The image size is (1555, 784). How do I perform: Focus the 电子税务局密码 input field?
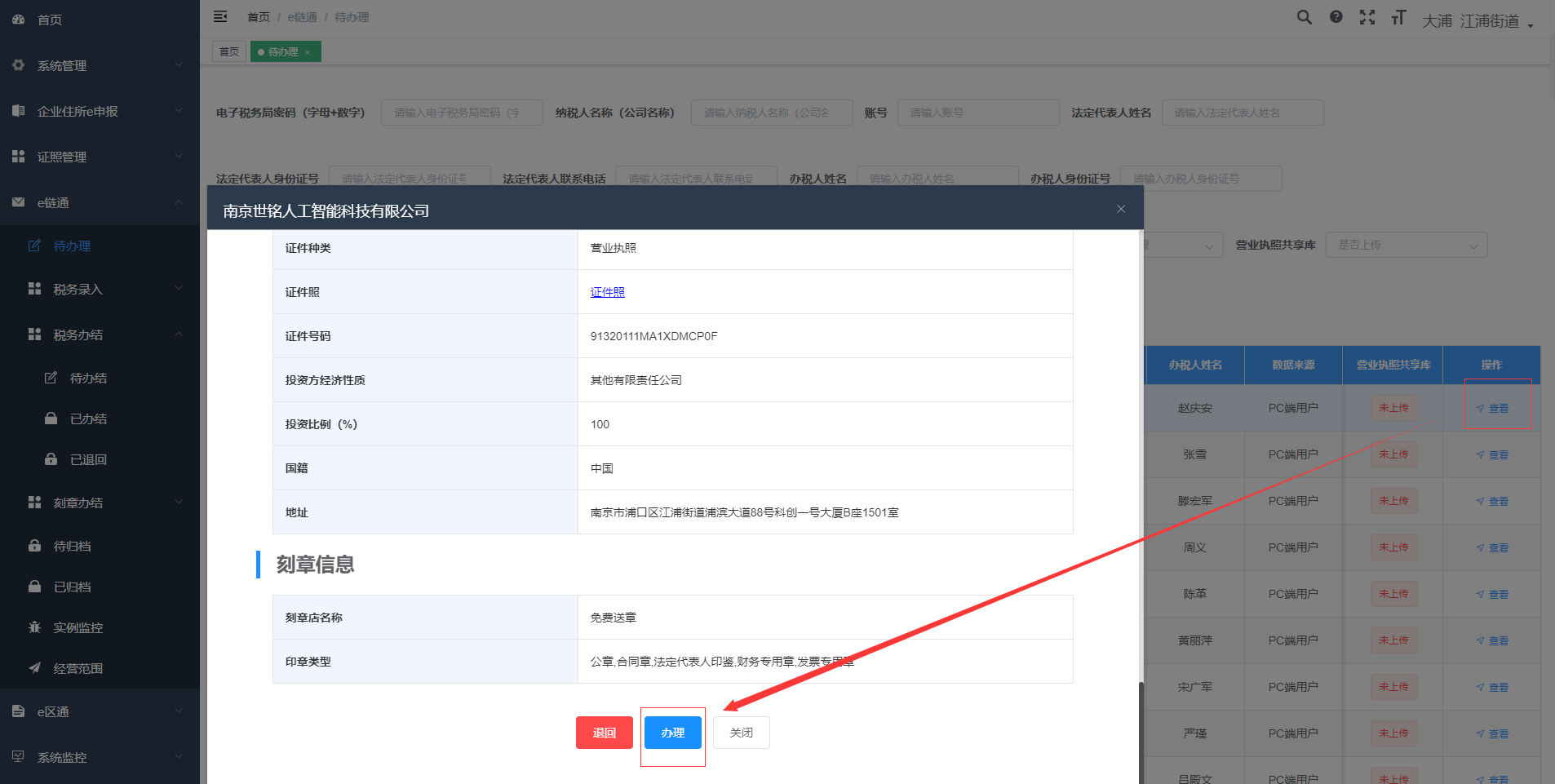pyautogui.click(x=462, y=113)
